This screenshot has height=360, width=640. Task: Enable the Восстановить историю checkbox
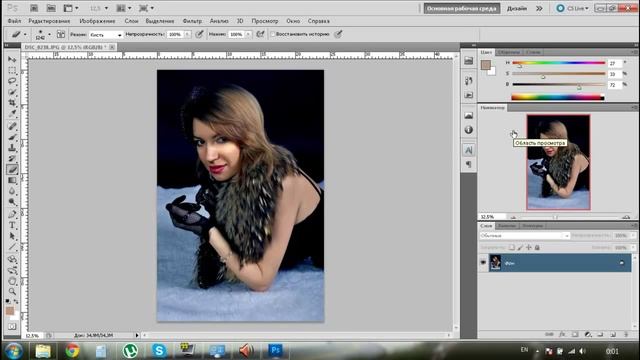pyautogui.click(x=273, y=34)
